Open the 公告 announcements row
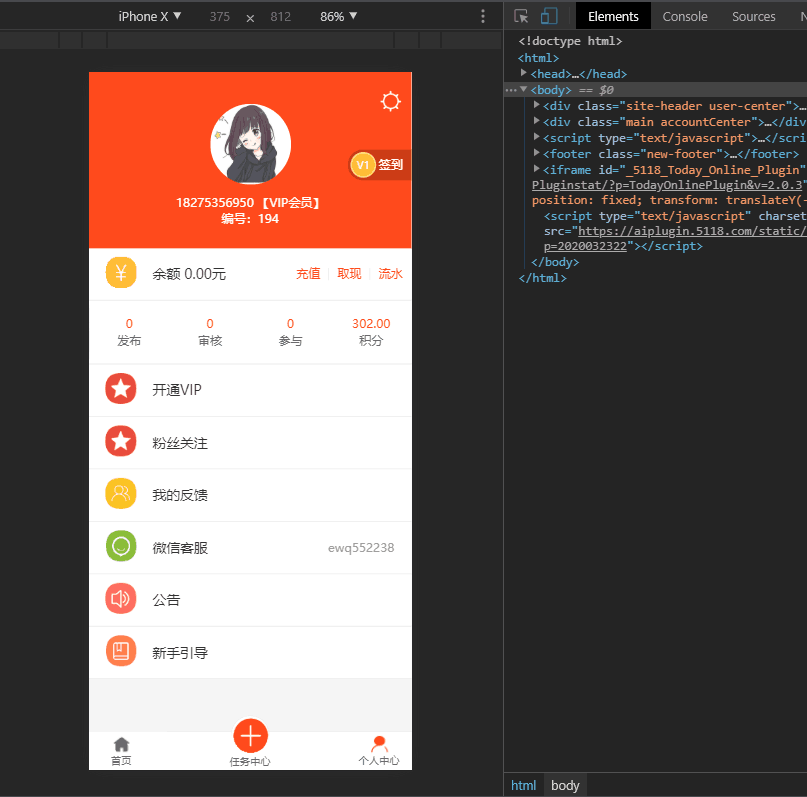The height and width of the screenshot is (797, 807). (251, 600)
